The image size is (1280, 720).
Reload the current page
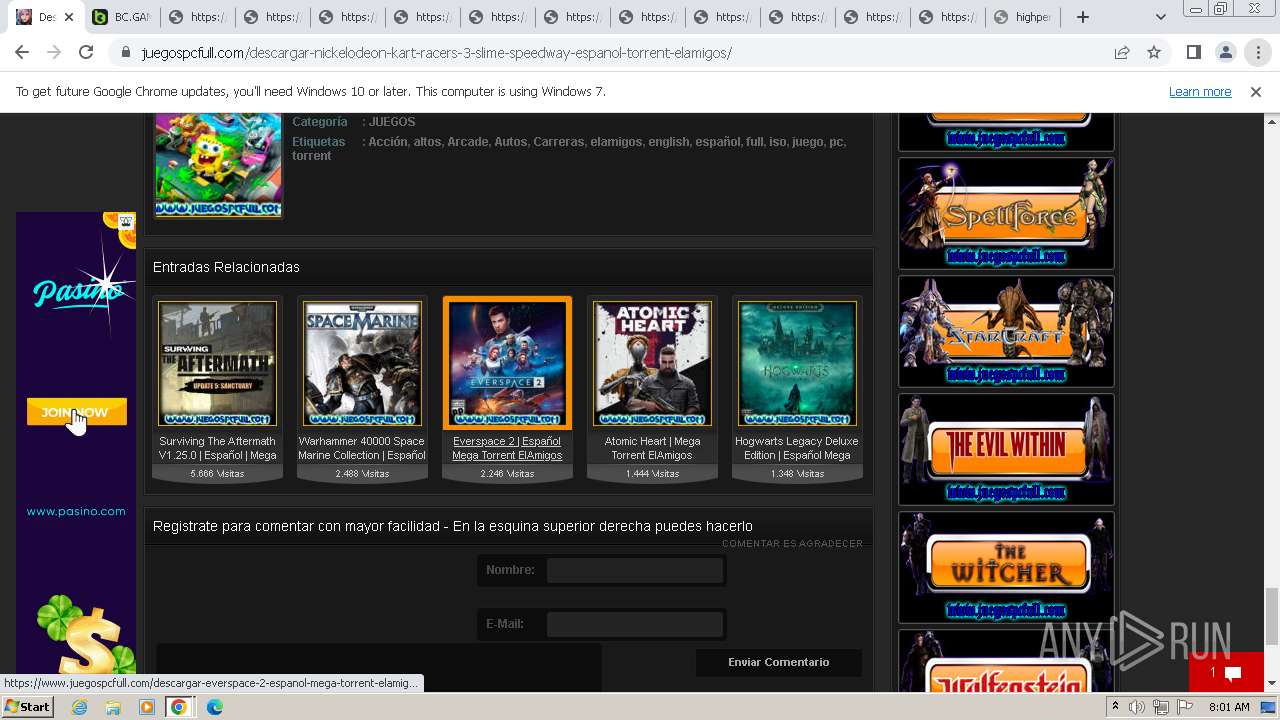(86, 52)
